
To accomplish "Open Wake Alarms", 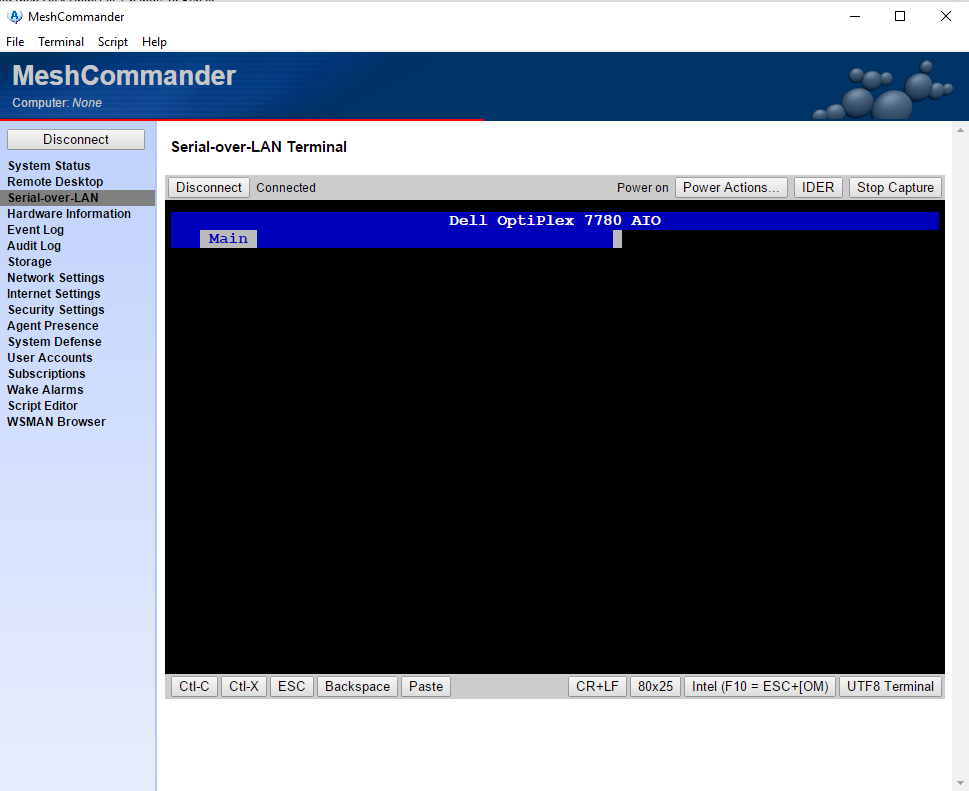I will 45,390.
